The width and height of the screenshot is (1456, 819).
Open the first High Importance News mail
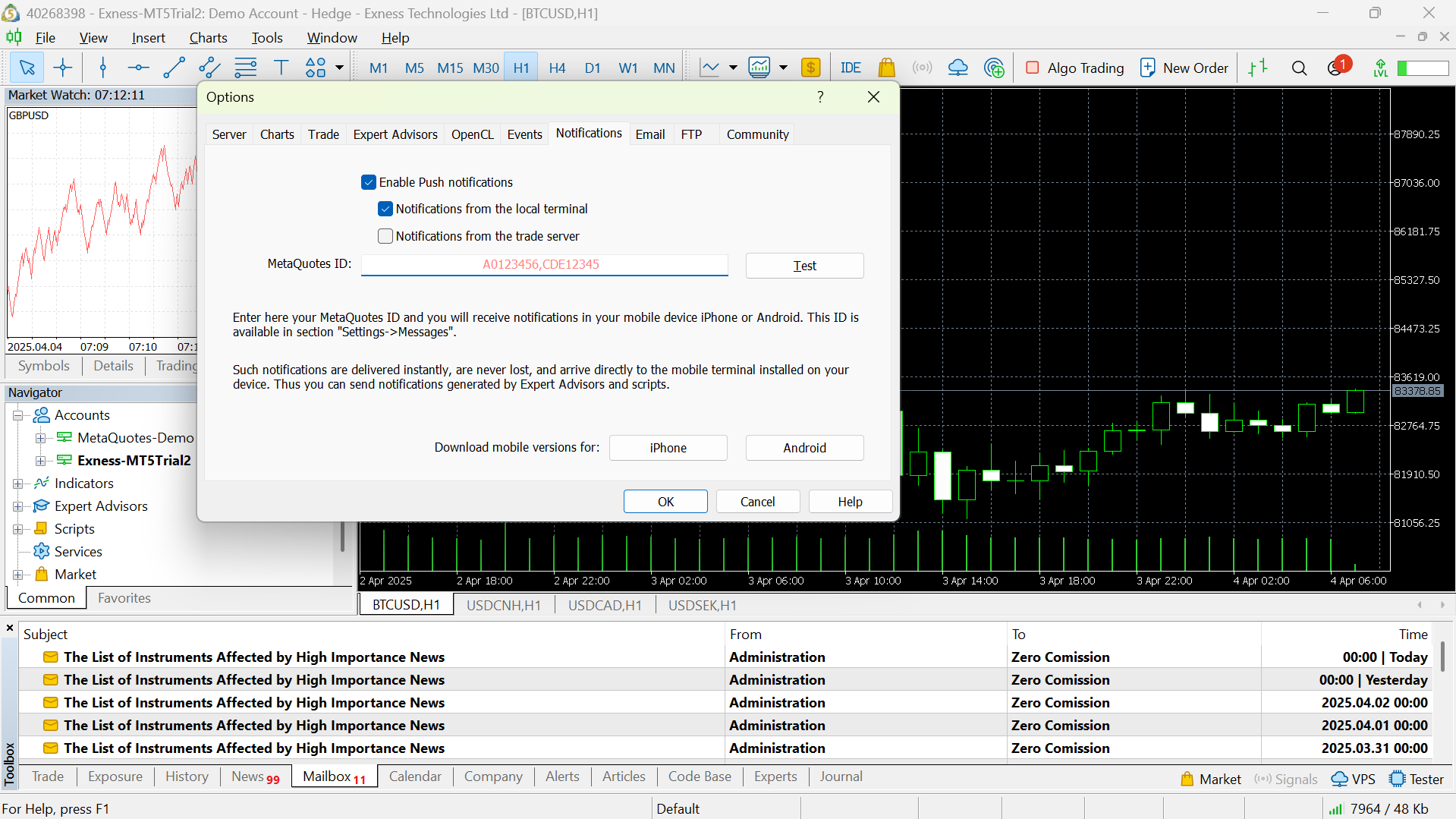(254, 657)
